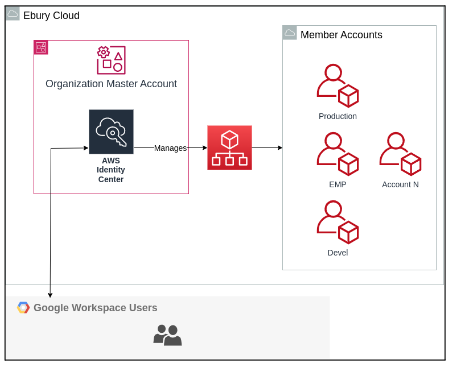Select the EMP account icon
Viewport: 451px width, 366px height.
pos(337,154)
